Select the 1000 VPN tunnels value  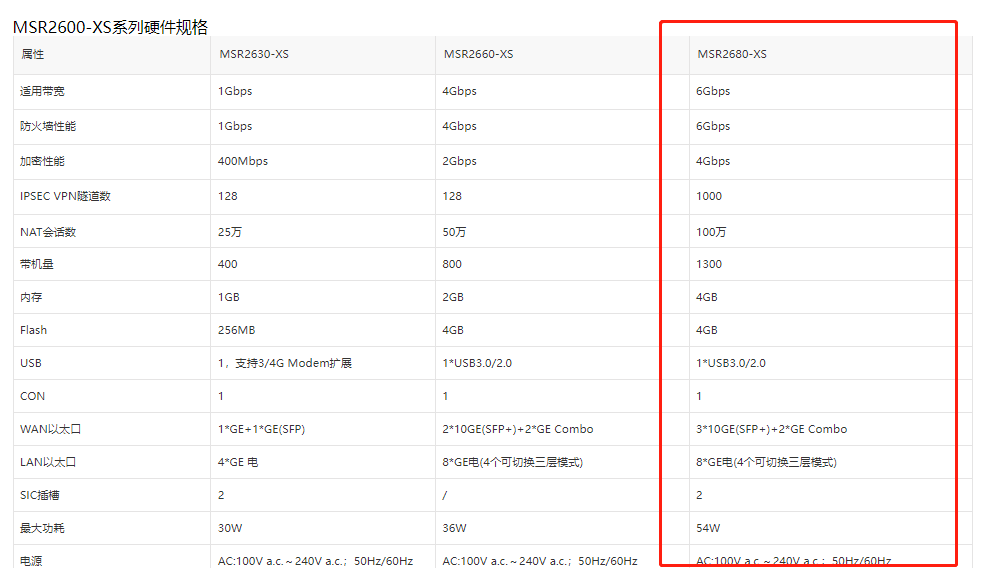tap(709, 196)
